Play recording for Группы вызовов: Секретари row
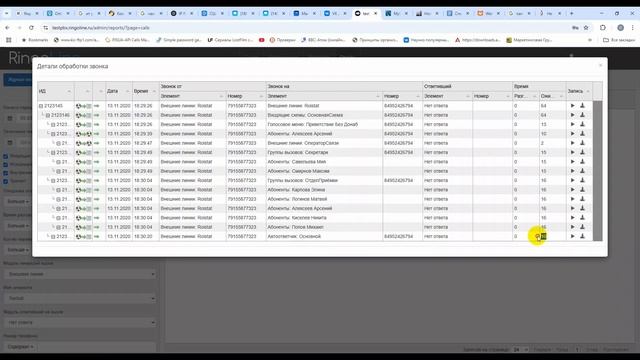 pos(572,152)
